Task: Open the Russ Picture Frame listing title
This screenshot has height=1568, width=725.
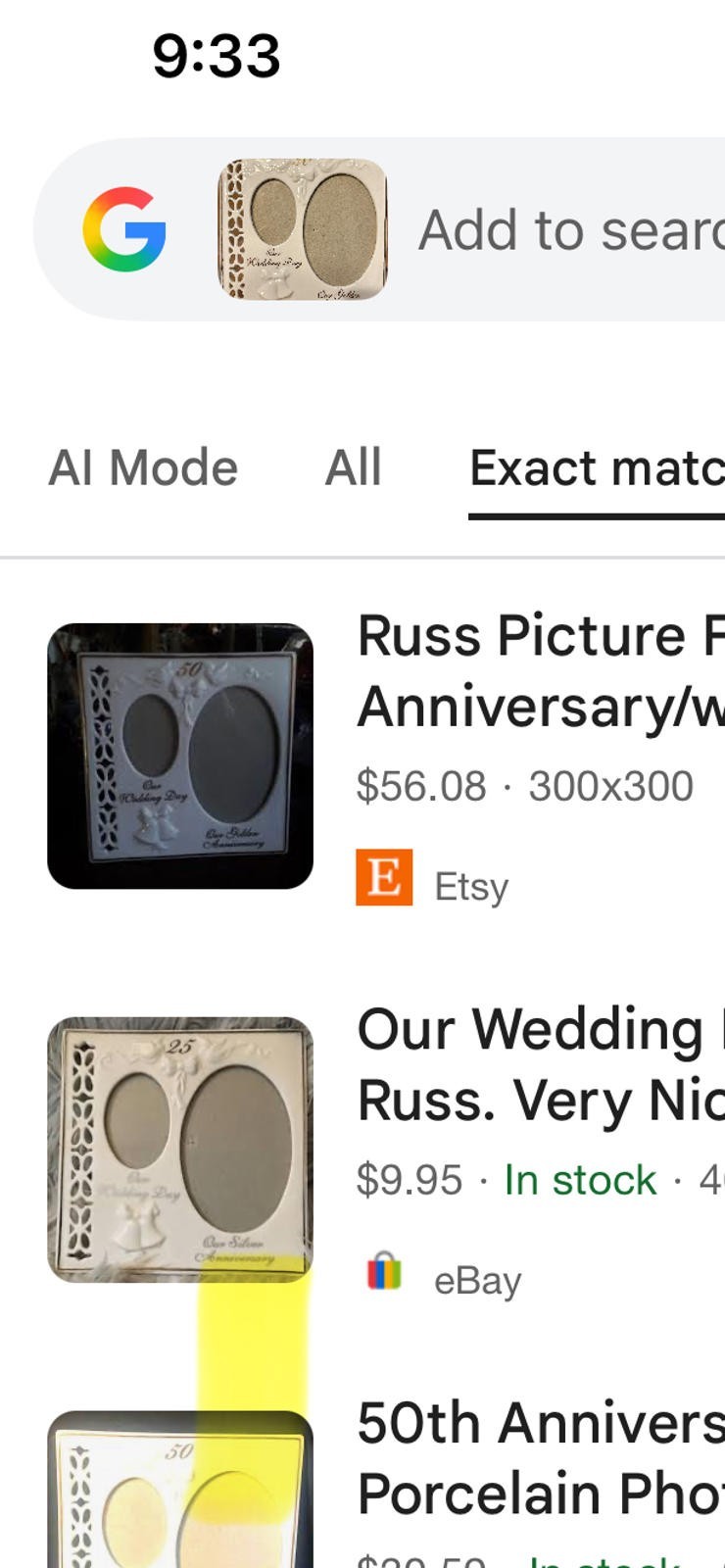Action: [541, 670]
